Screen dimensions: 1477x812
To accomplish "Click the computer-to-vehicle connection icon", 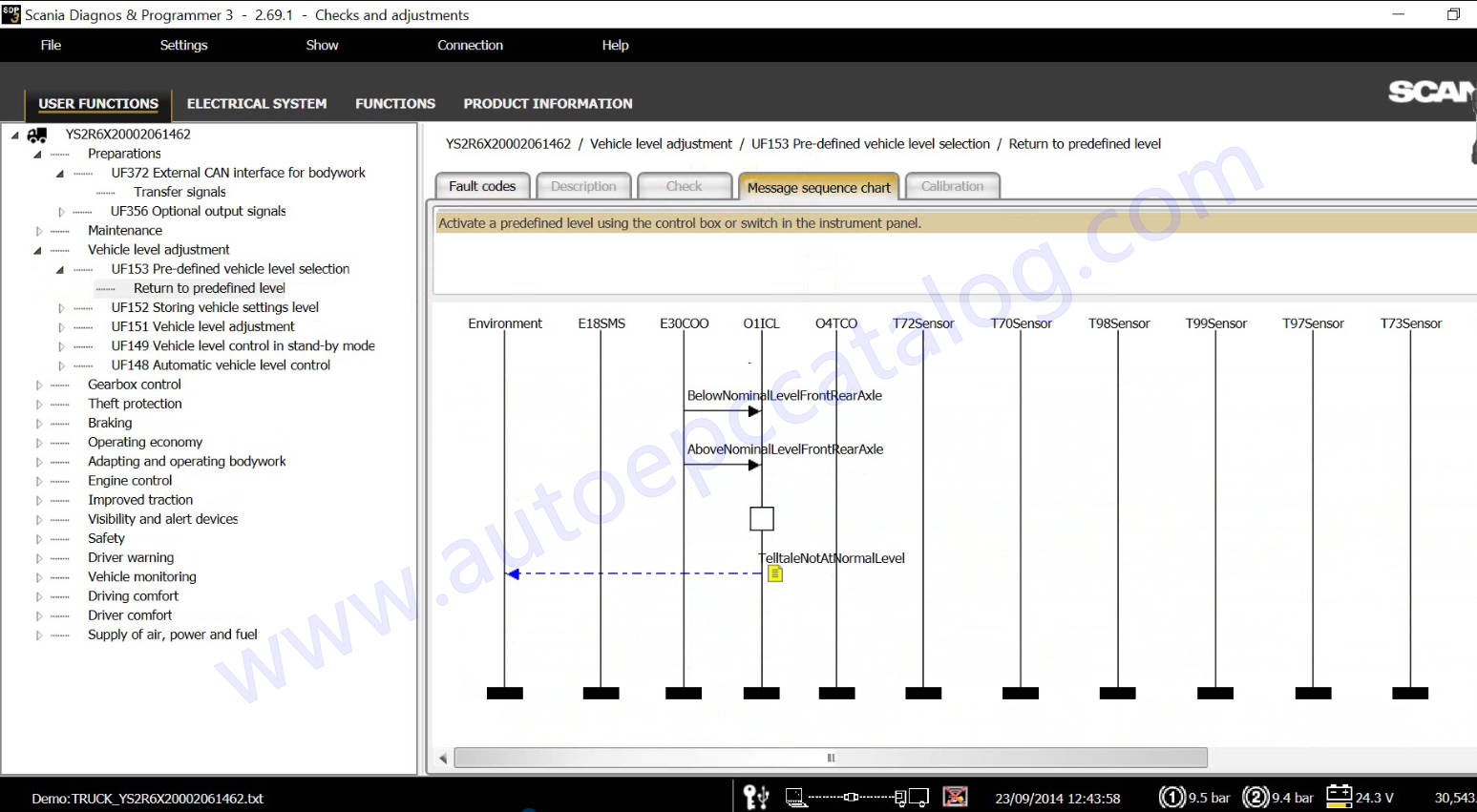I will click(856, 797).
